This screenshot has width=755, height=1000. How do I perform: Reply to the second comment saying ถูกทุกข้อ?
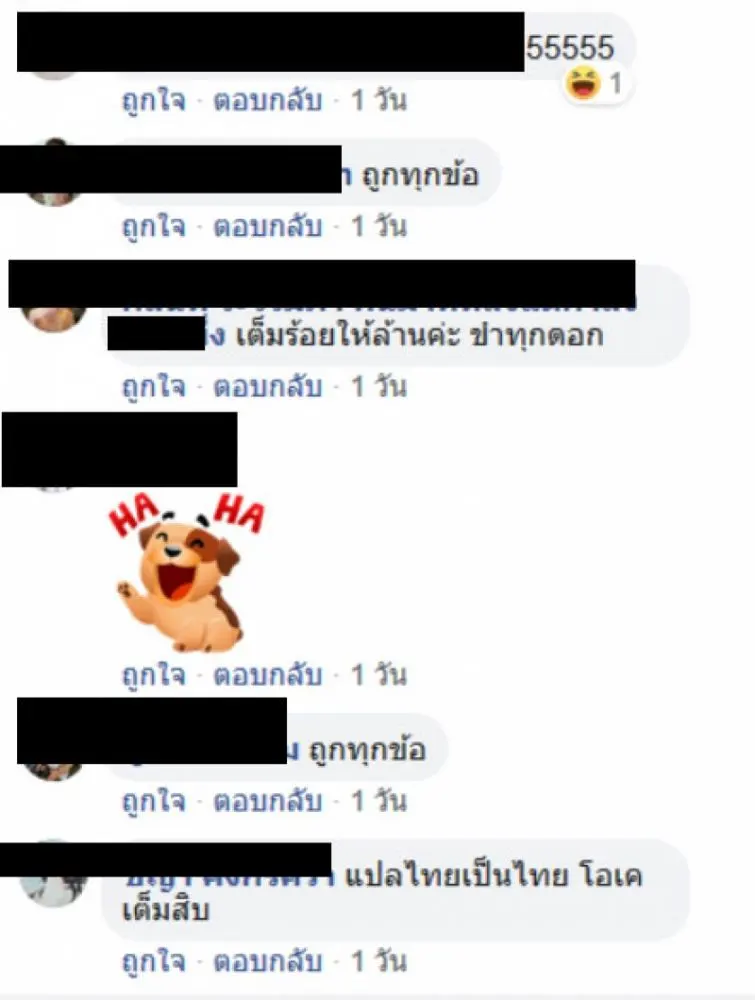[x=267, y=226]
